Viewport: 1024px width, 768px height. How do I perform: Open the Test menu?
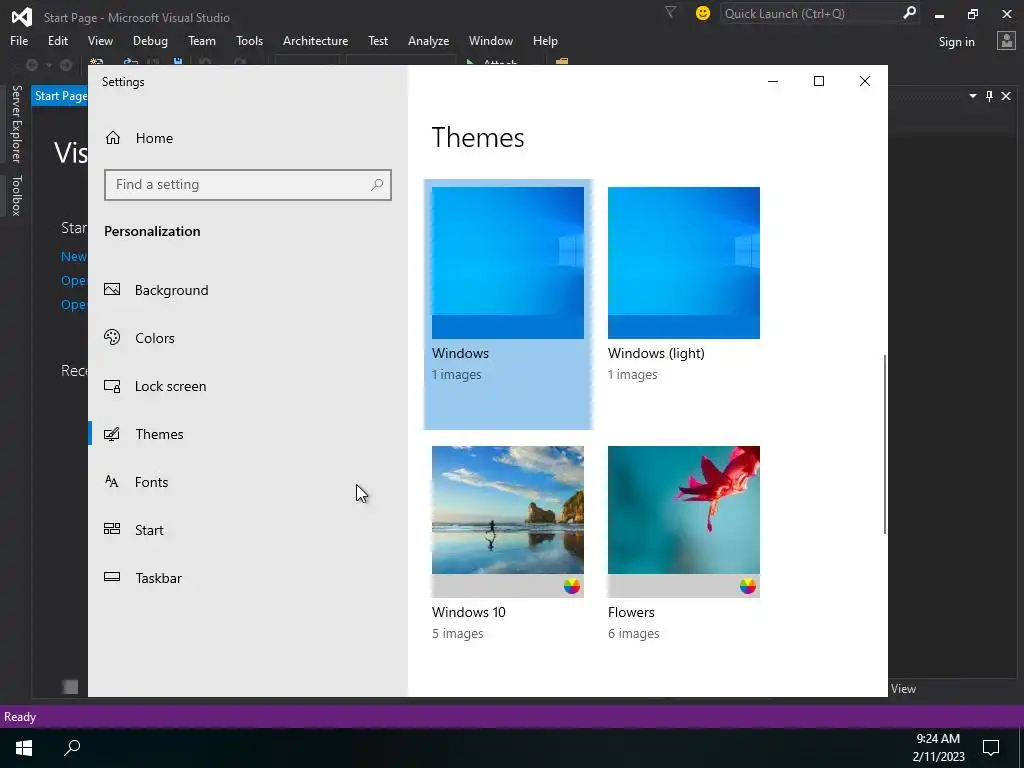pos(377,40)
